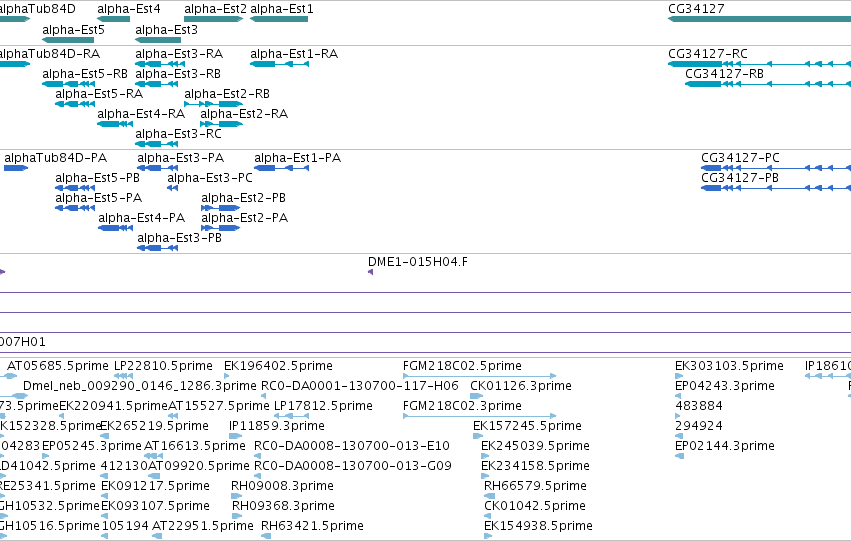The image size is (851, 541).
Task: Select transcript alpha-Est2-RB
Action: 213,104
